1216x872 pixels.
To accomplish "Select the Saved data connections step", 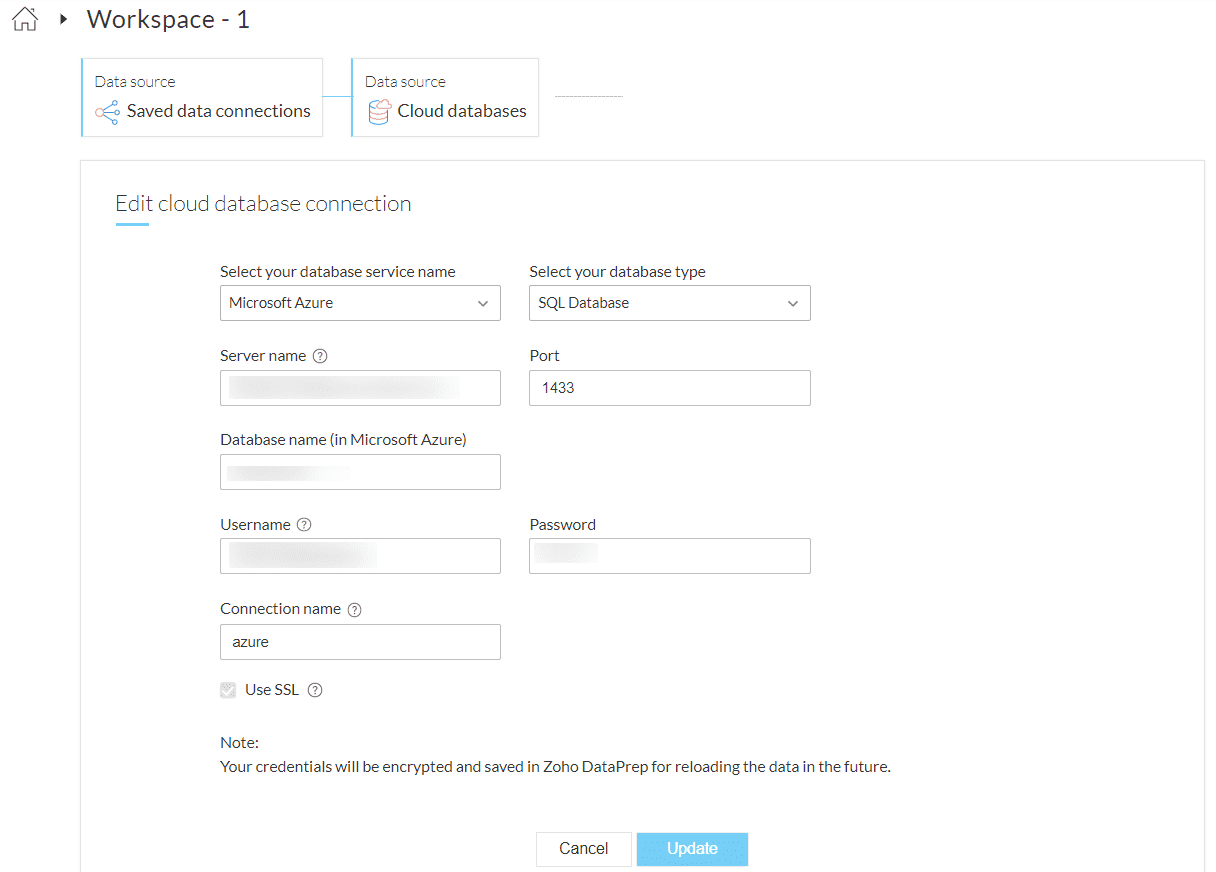I will coord(202,97).
